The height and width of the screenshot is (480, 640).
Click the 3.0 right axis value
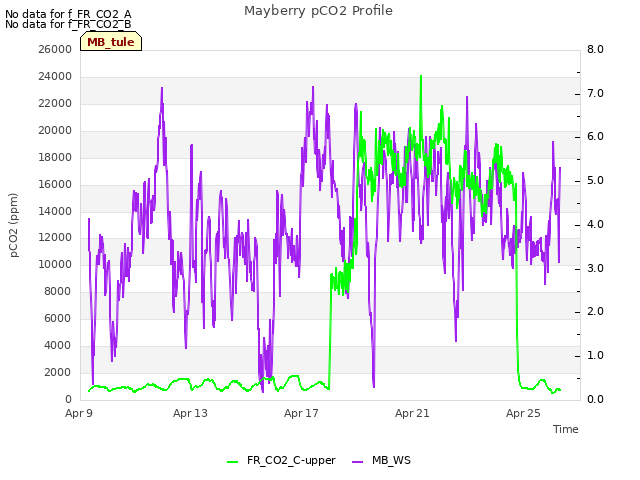[595, 268]
